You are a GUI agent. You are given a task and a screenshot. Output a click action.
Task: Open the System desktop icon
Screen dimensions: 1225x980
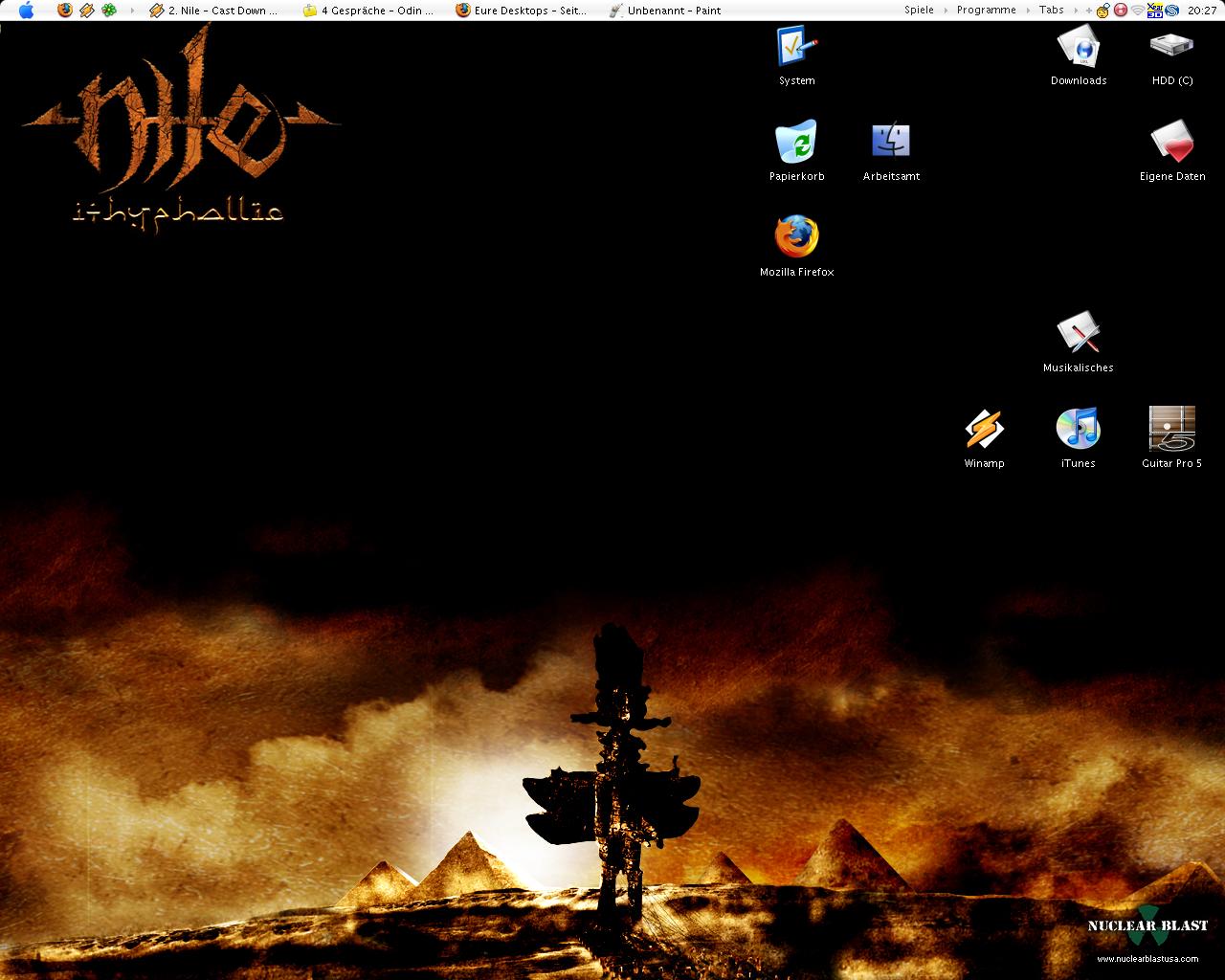click(796, 46)
